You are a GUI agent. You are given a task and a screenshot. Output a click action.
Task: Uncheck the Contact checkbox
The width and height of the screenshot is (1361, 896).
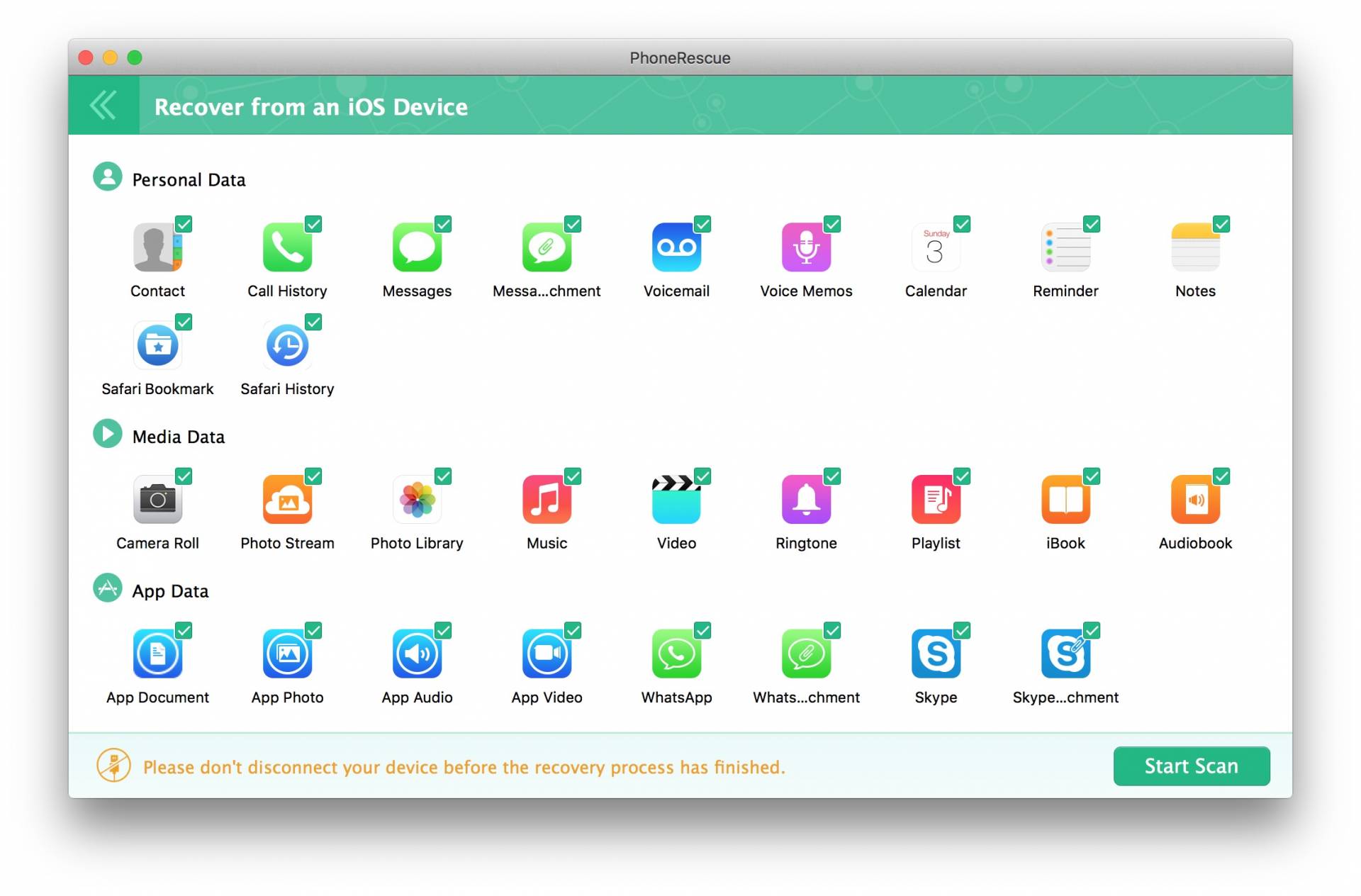[x=184, y=224]
